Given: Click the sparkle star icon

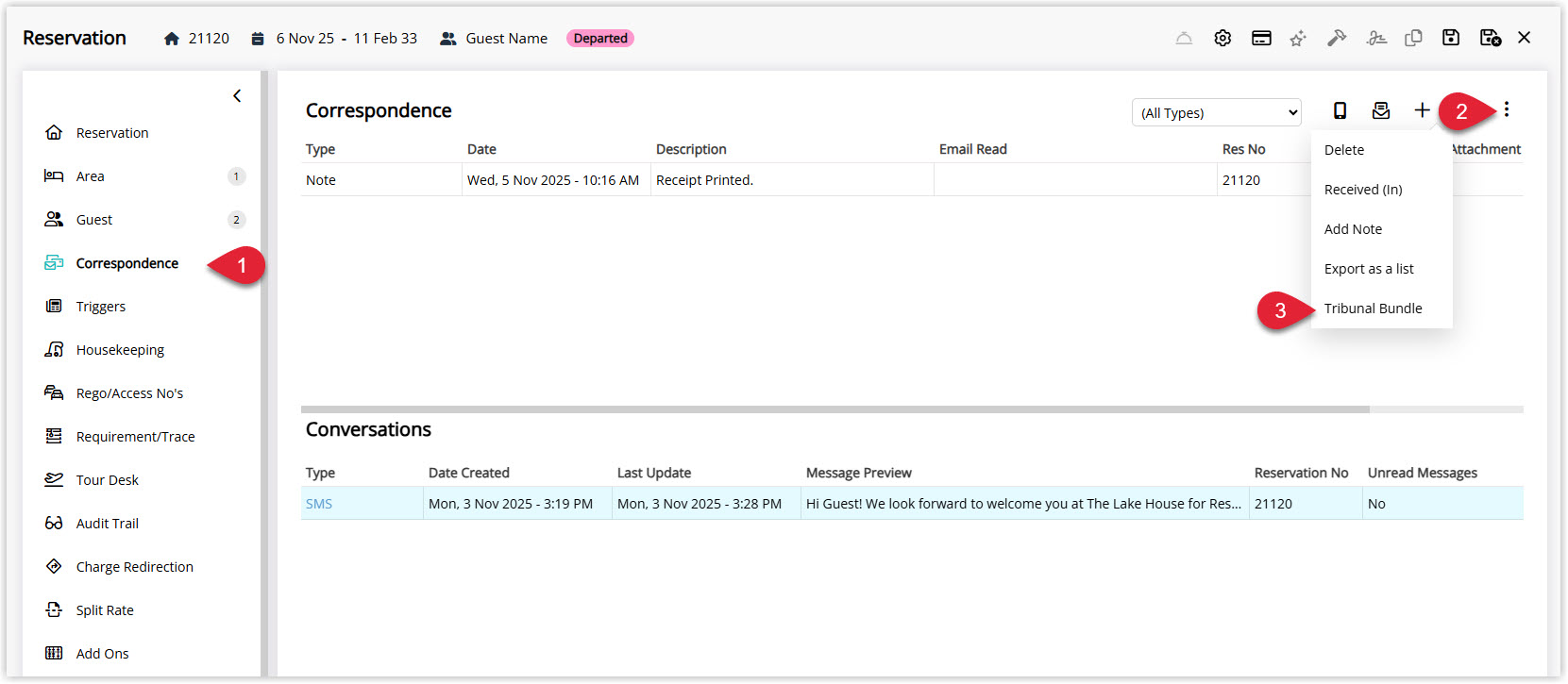Looking at the screenshot, I should (1299, 38).
